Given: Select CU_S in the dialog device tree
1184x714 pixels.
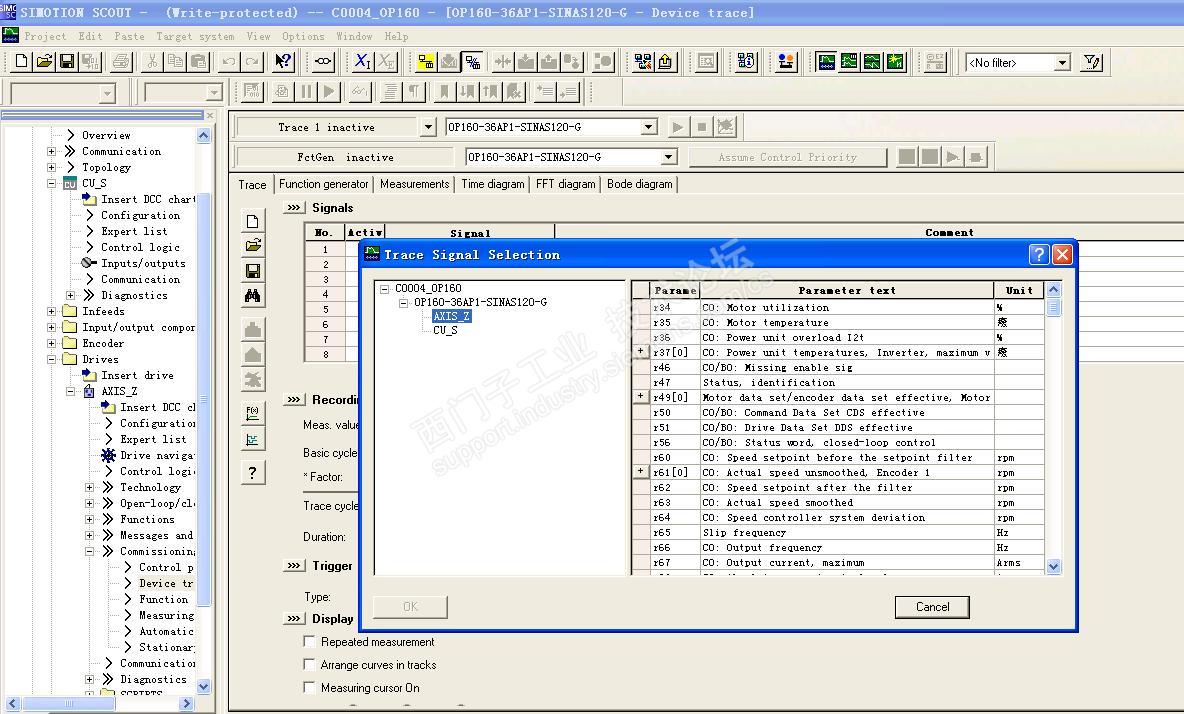Looking at the screenshot, I should (445, 330).
